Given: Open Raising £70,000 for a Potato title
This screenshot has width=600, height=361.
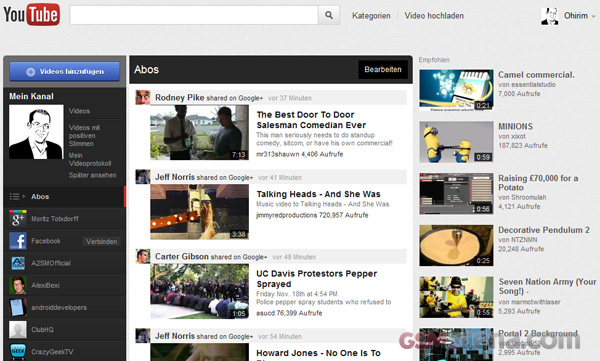Looking at the screenshot, I should coord(538,183).
